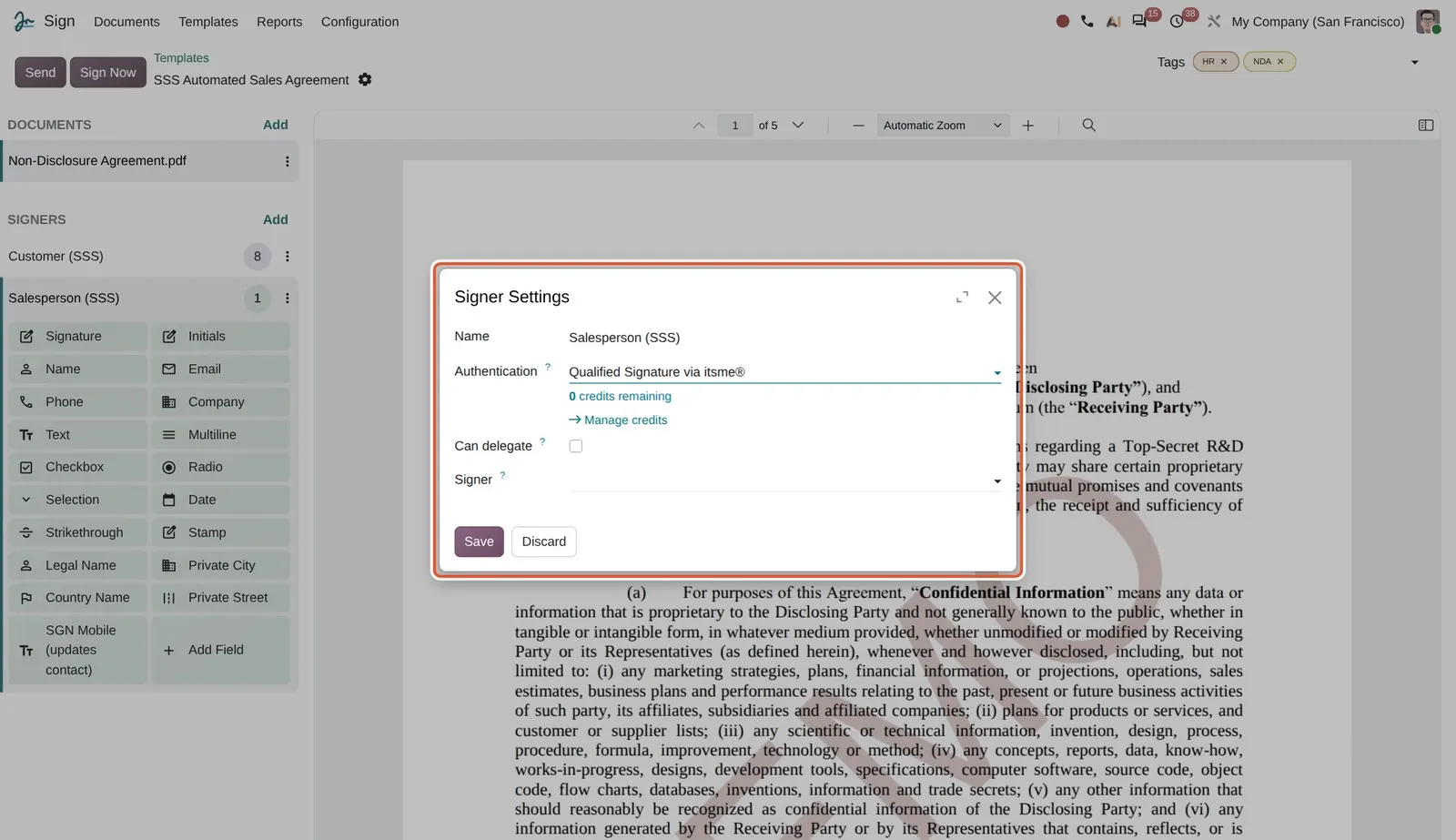The height and width of the screenshot is (840, 1456).
Task: Select the Stamp field type
Action: tap(220, 532)
